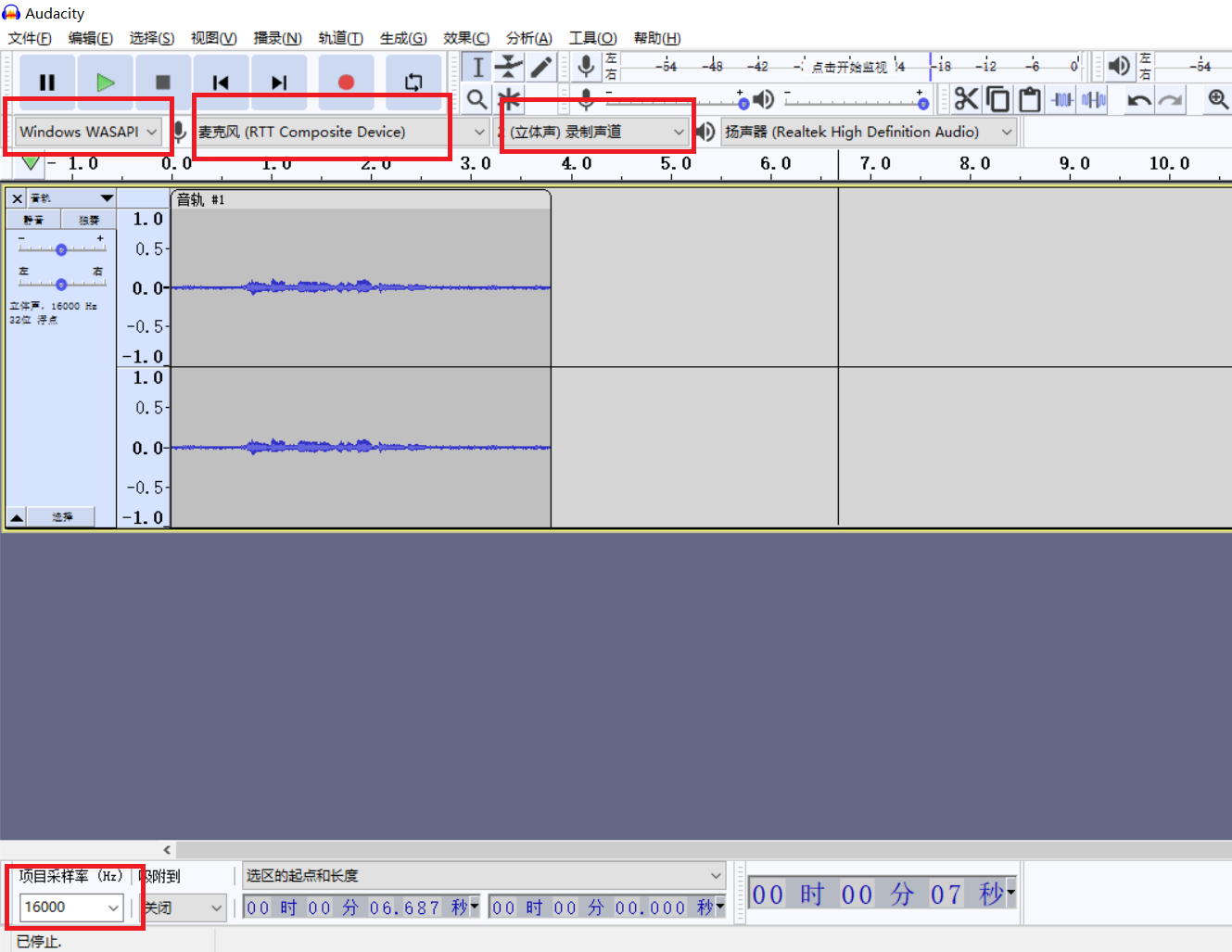Screen dimensions: 1232x952
Task: Start recording with the red Record button
Action: (346, 82)
